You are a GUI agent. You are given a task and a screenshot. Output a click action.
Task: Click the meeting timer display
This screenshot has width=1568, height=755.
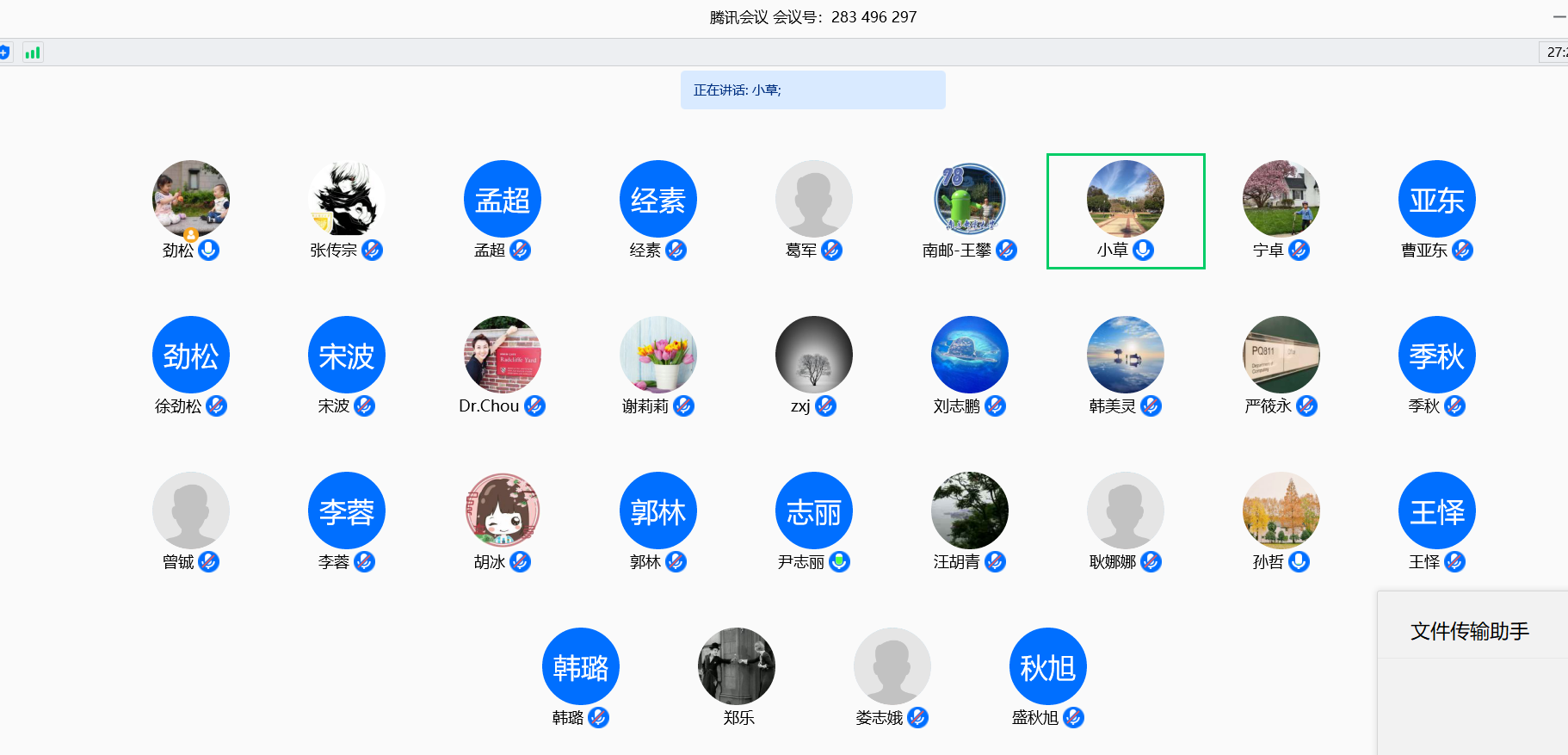point(1555,53)
